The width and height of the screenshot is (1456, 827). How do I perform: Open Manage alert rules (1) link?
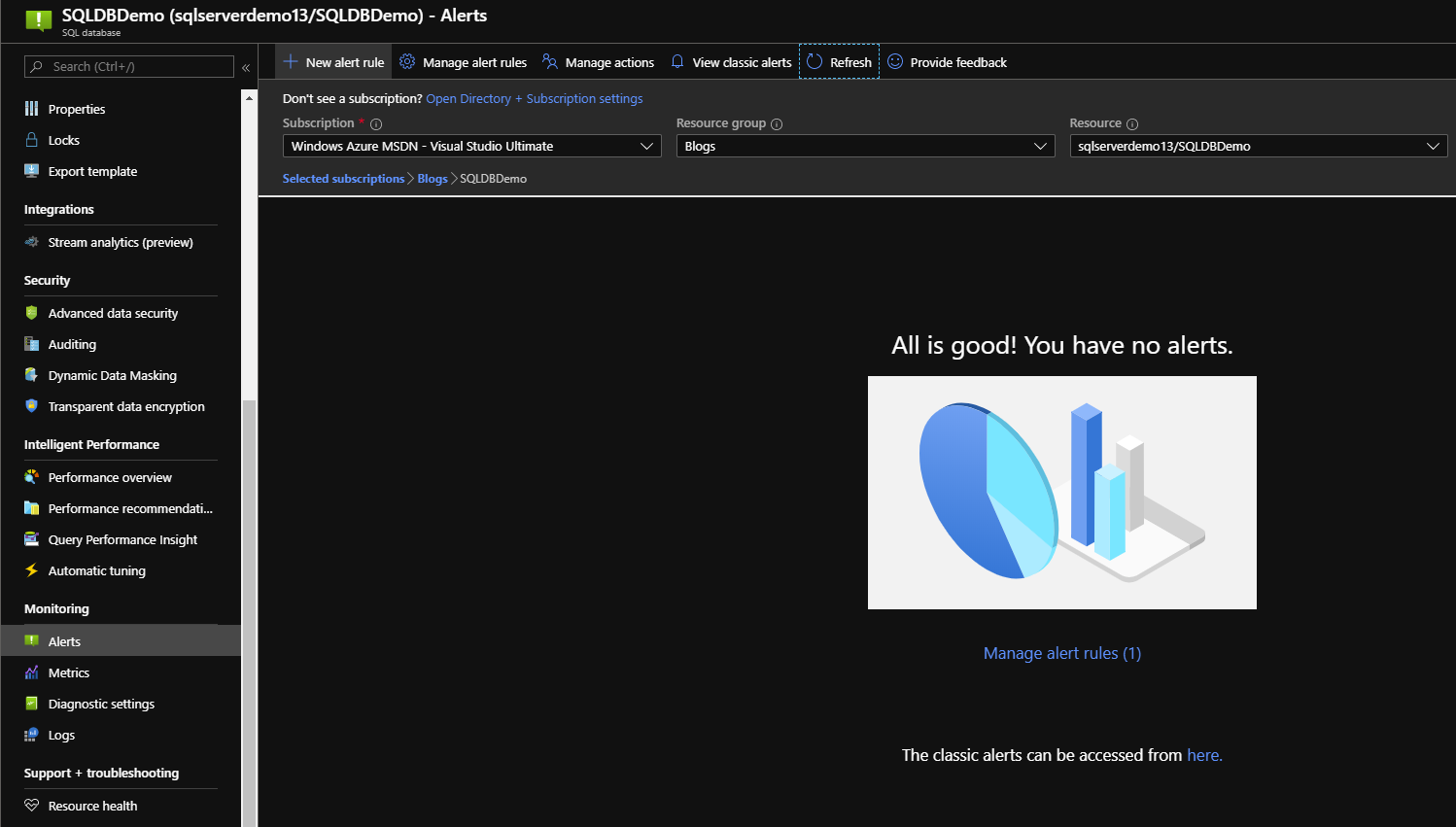(x=1061, y=652)
